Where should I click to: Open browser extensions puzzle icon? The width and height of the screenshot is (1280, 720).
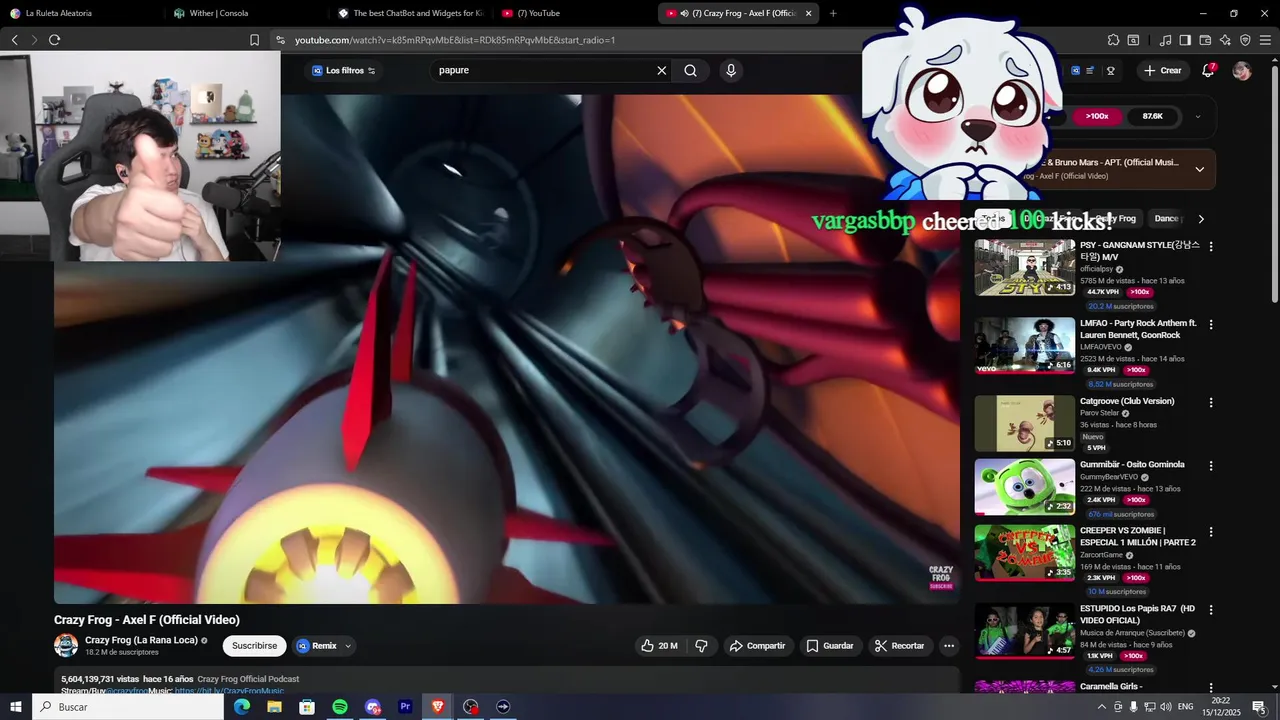(x=1113, y=40)
